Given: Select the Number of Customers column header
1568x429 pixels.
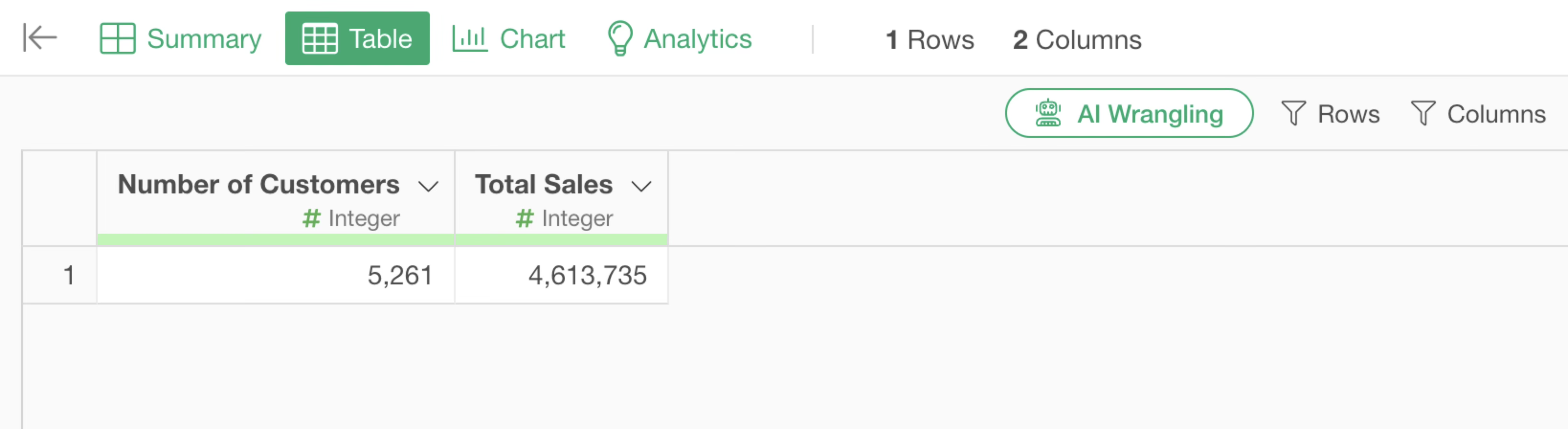Looking at the screenshot, I should (x=258, y=184).
